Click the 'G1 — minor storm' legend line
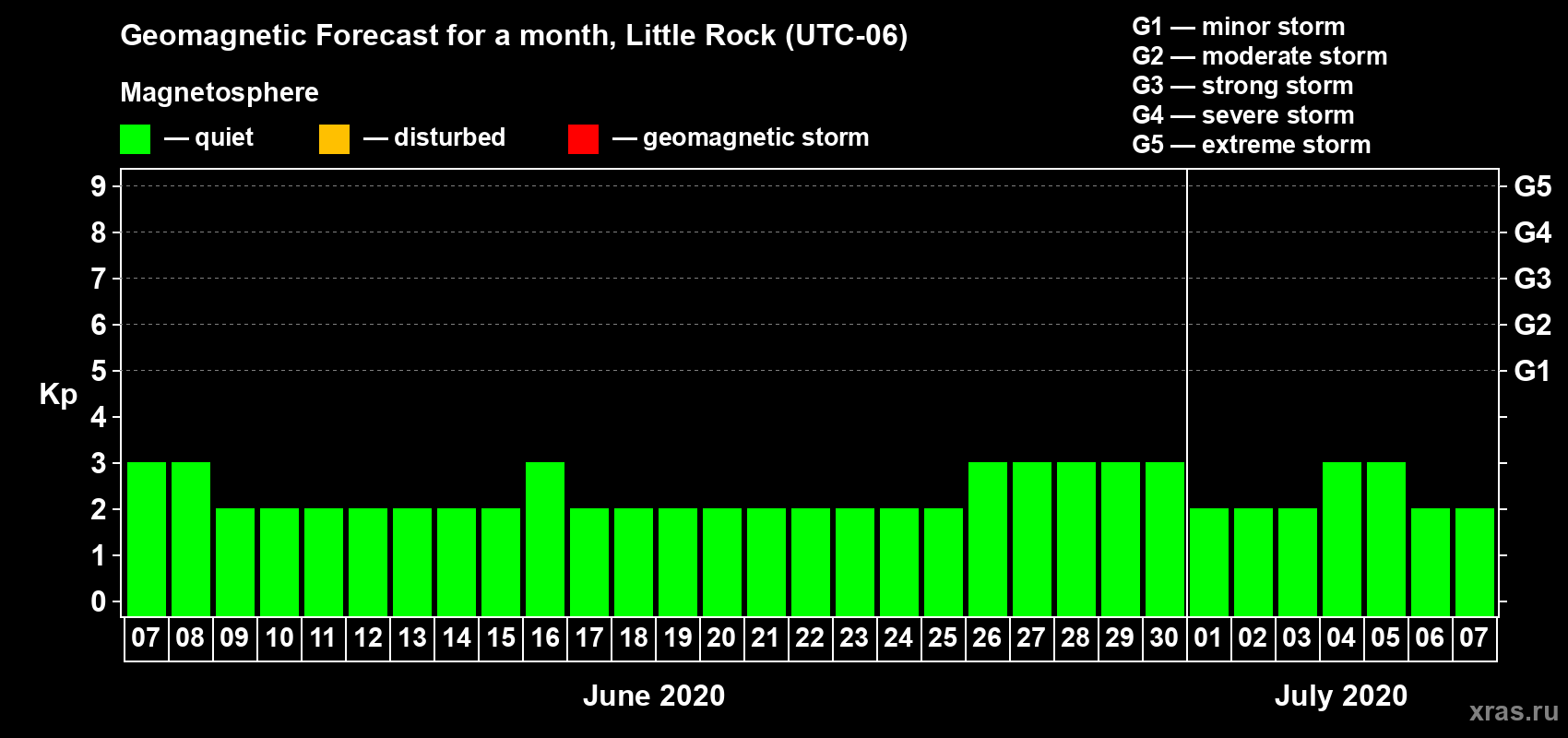The image size is (1568, 738). [1238, 27]
